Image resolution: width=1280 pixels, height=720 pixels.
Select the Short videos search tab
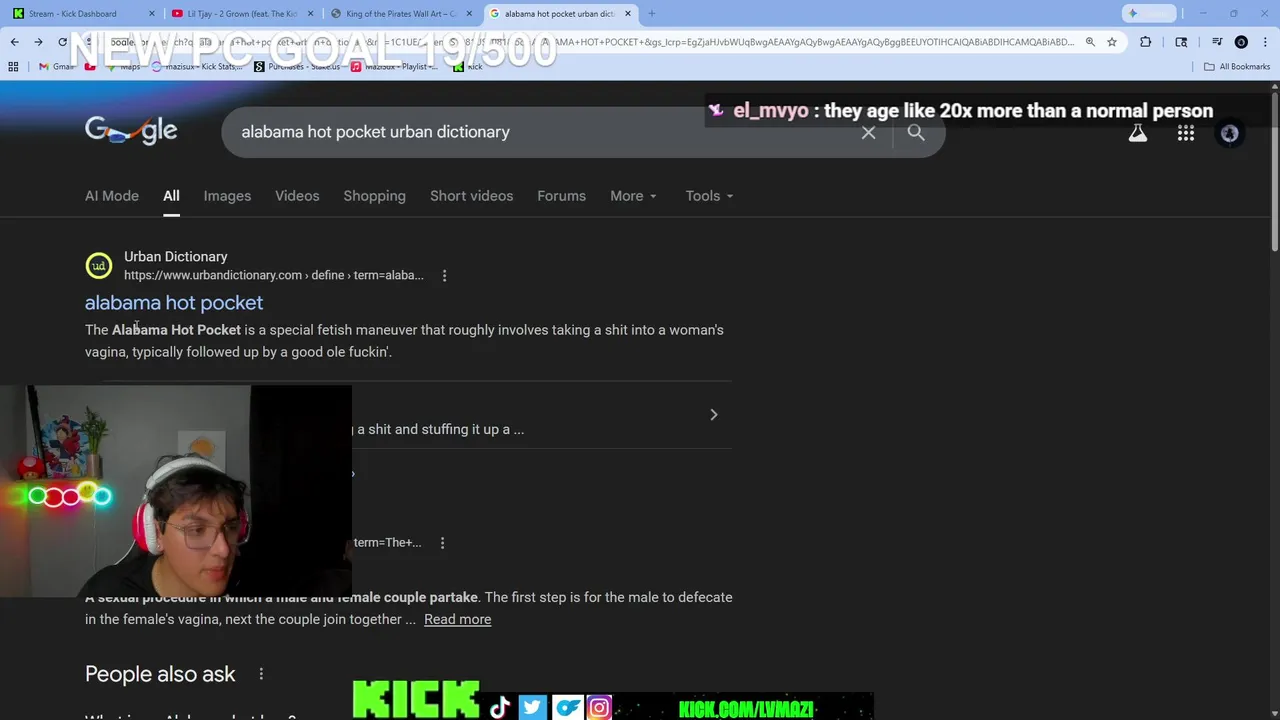click(471, 196)
